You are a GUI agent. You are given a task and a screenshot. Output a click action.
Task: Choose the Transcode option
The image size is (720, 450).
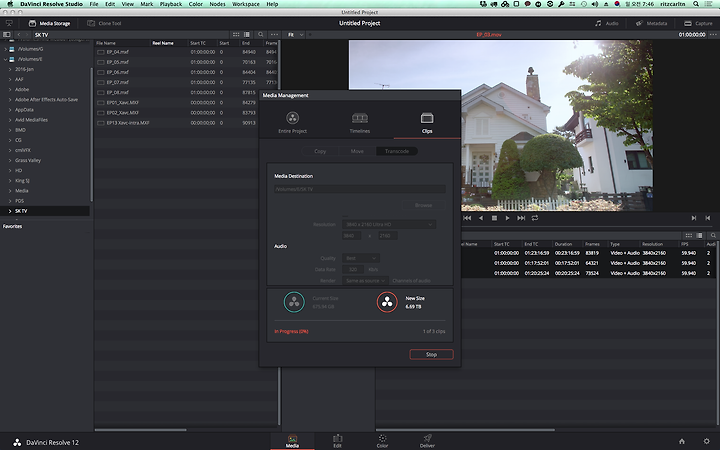(397, 151)
